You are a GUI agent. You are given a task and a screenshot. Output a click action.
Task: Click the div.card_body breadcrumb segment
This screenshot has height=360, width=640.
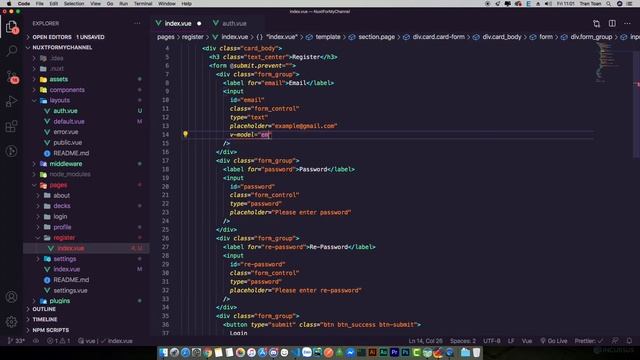[502, 37]
